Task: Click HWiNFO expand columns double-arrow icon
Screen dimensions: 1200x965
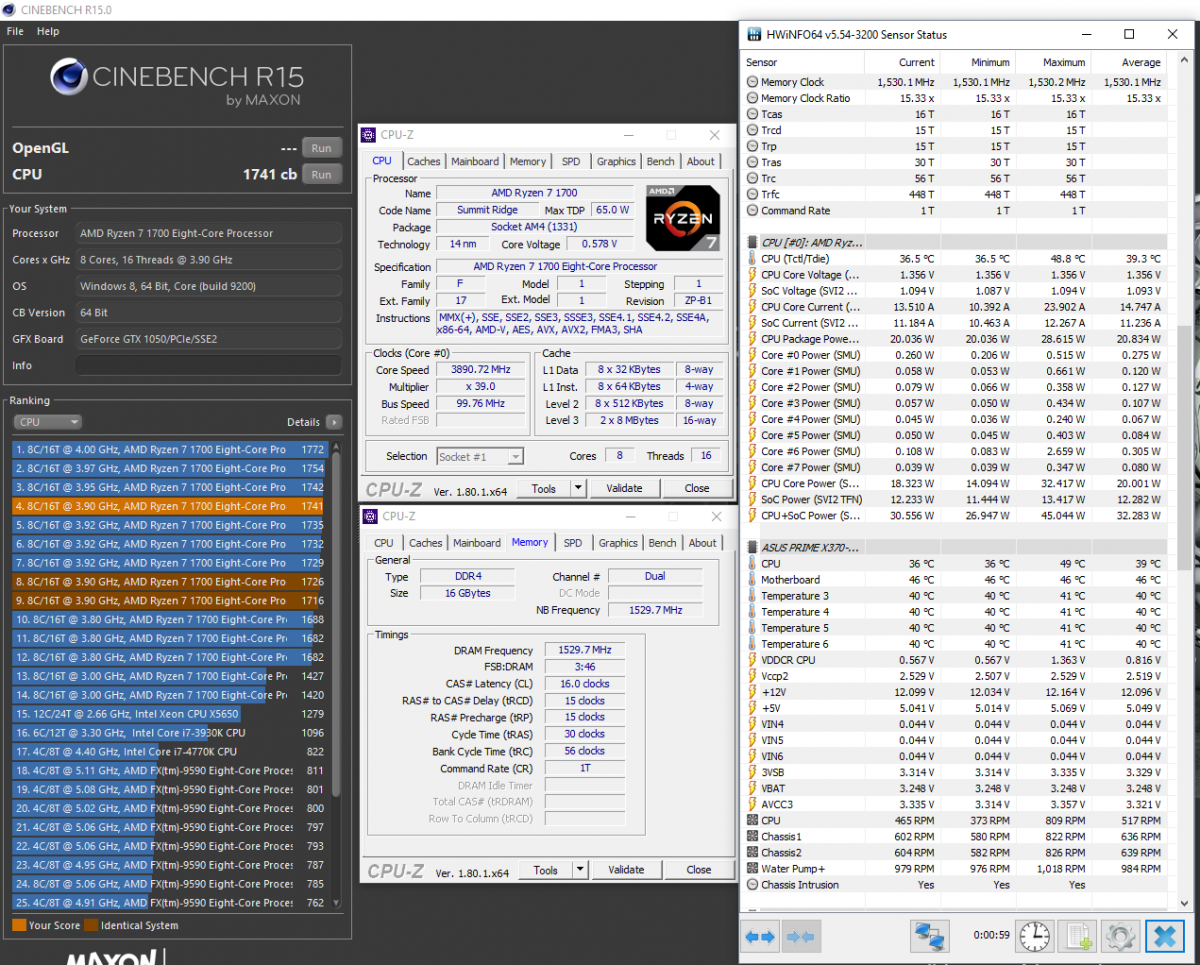Action: [760, 937]
